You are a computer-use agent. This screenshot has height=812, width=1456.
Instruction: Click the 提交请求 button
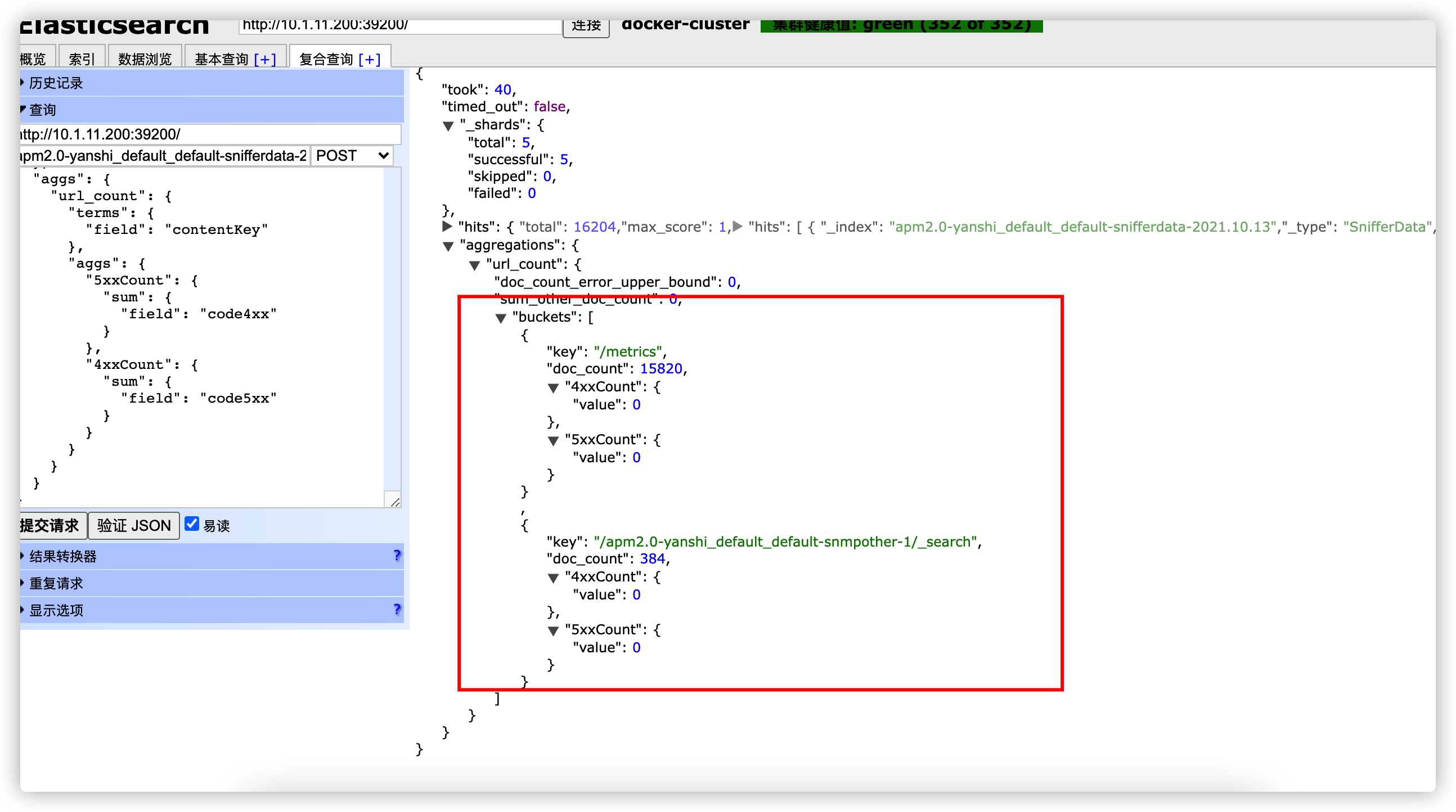tap(51, 526)
